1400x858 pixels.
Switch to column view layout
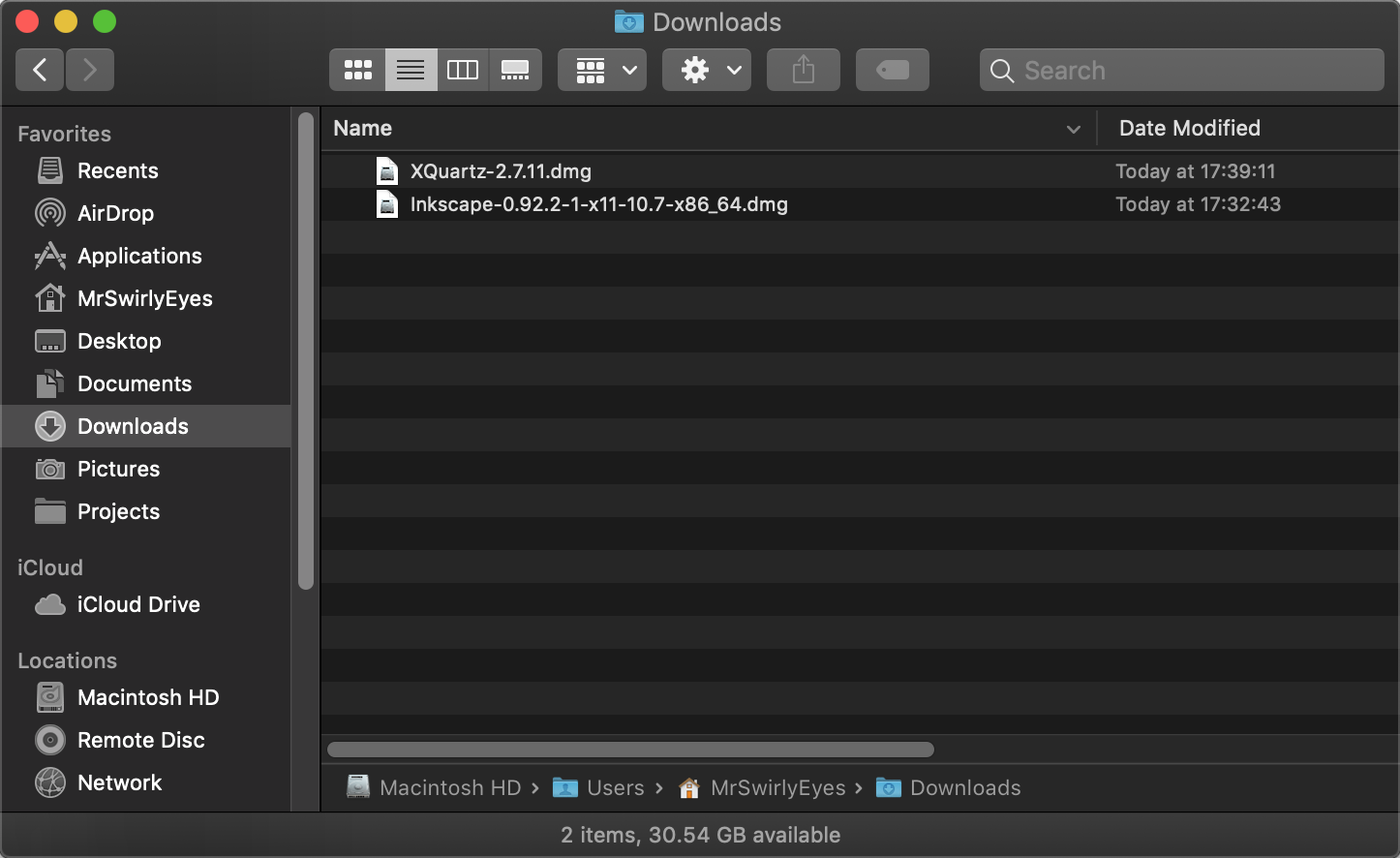tap(463, 70)
